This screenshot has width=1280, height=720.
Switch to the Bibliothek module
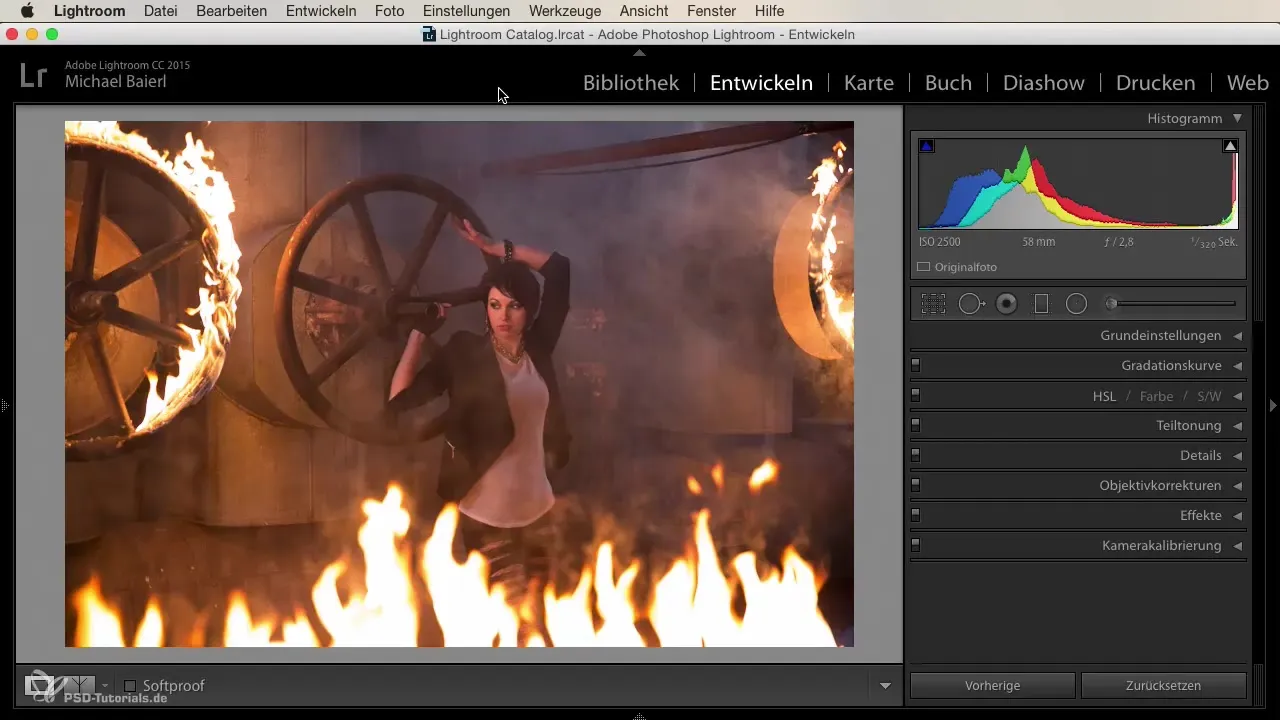[x=631, y=83]
